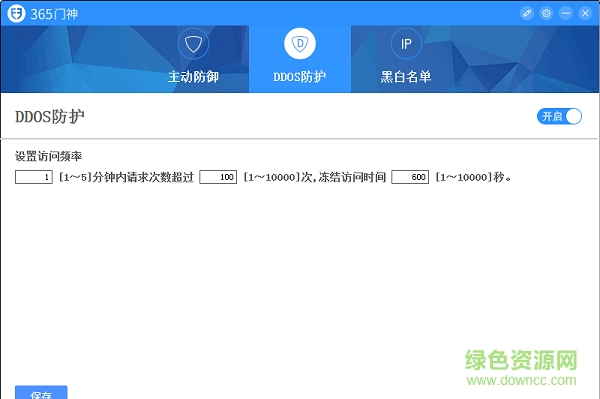Viewport: 600px width, 399px height.
Task: Click the text '[1~10000]次,冻结访问时间'
Action: [315, 178]
